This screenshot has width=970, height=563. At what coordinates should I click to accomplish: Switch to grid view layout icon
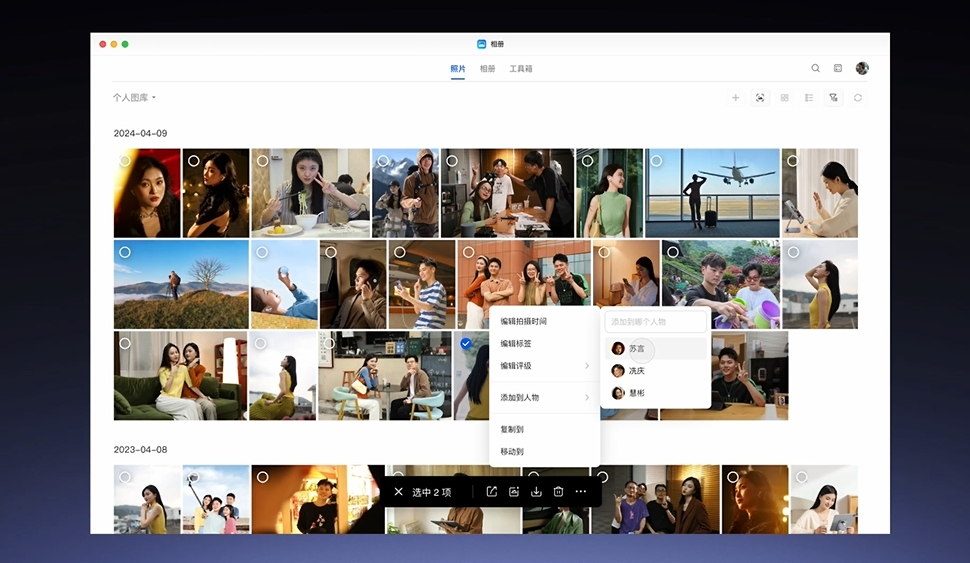coord(785,98)
